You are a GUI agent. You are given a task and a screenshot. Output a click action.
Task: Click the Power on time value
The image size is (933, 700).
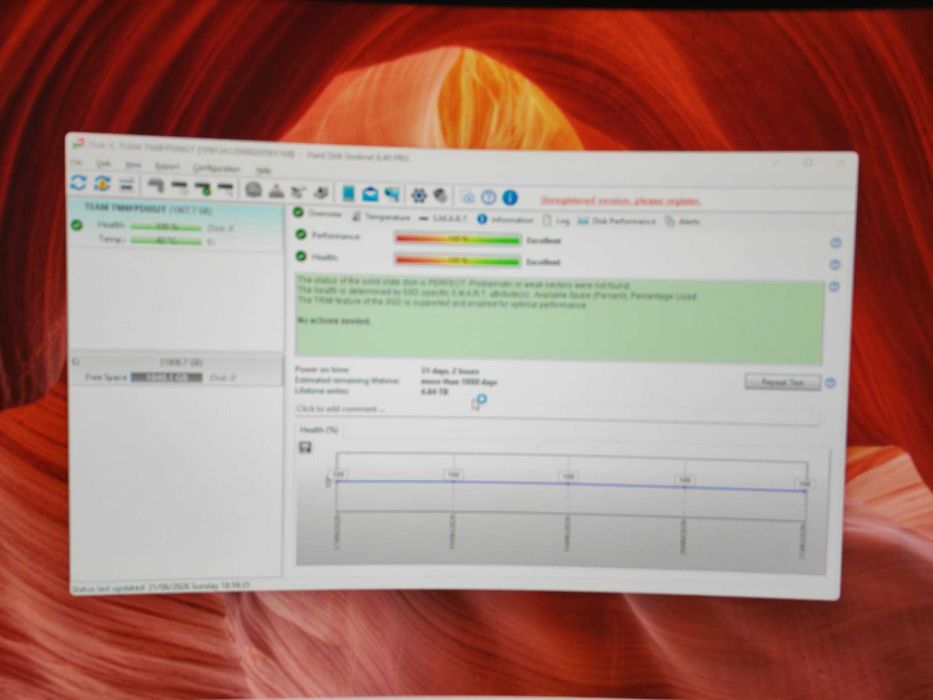tap(450, 371)
